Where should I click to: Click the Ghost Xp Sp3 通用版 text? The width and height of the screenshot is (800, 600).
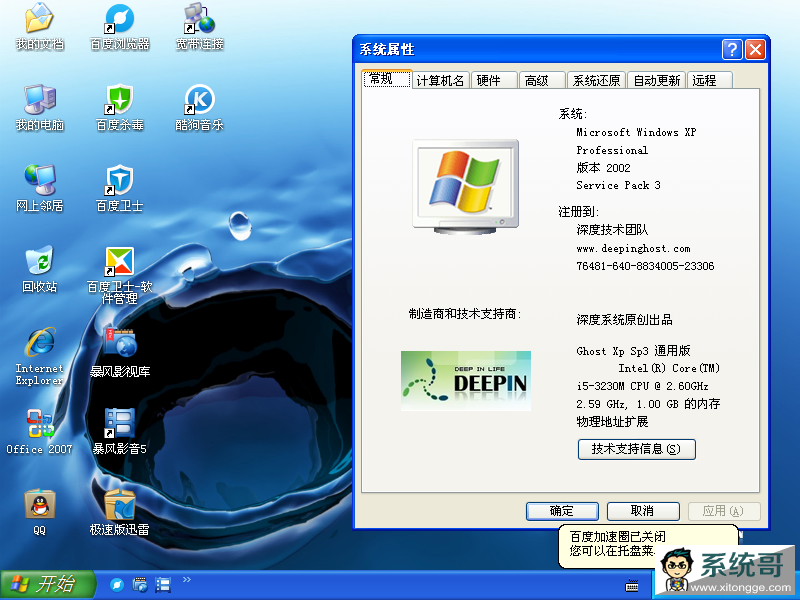pos(633,351)
